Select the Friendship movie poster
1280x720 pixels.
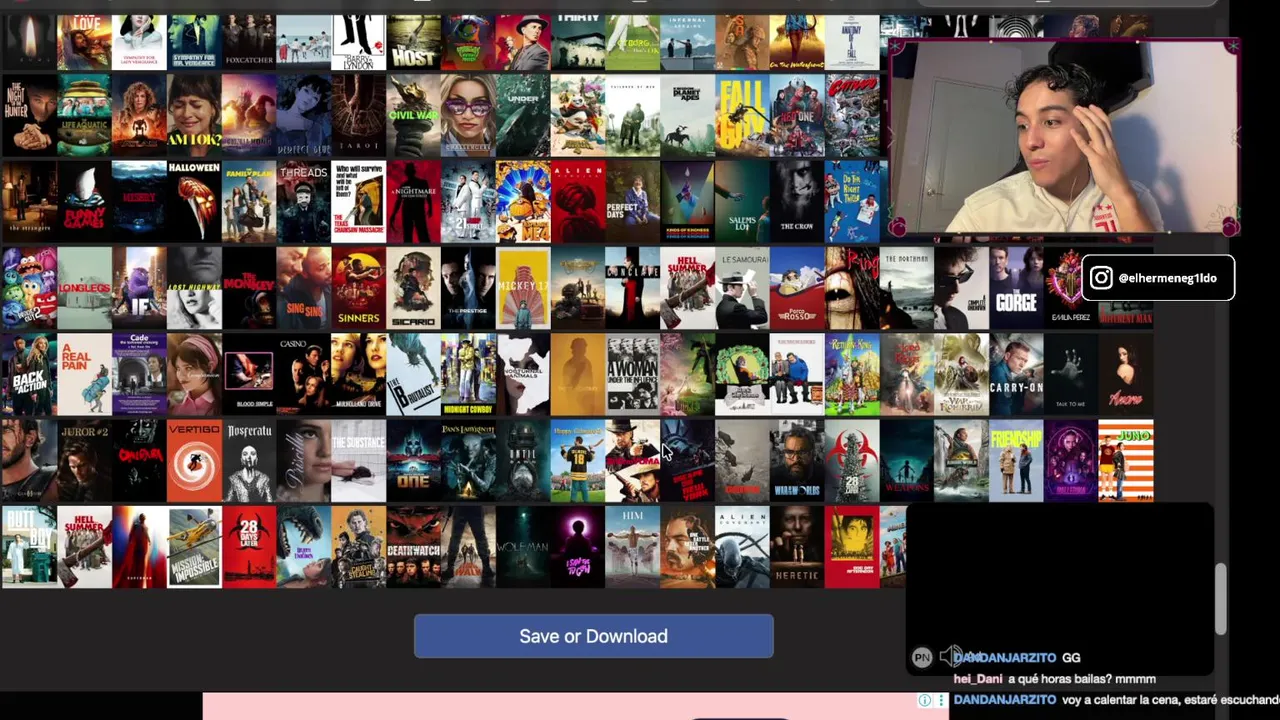point(1016,461)
